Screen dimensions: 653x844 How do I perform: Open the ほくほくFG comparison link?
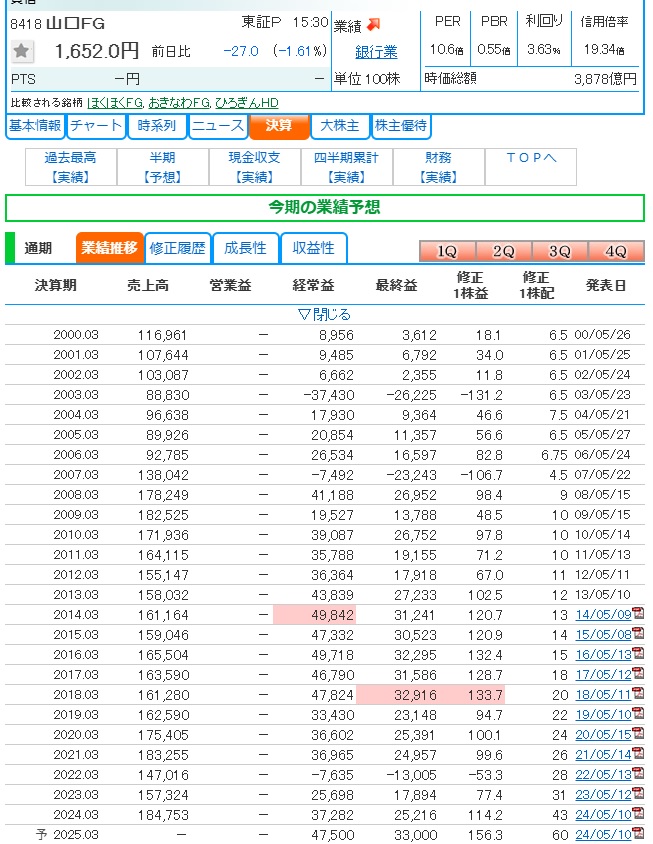pyautogui.click(x=114, y=102)
